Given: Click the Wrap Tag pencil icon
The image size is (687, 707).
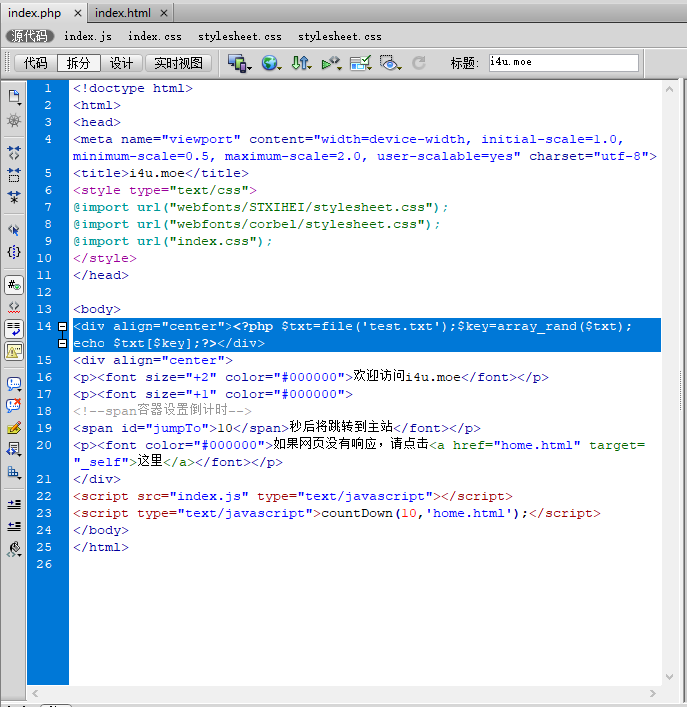Looking at the screenshot, I should [14, 427].
